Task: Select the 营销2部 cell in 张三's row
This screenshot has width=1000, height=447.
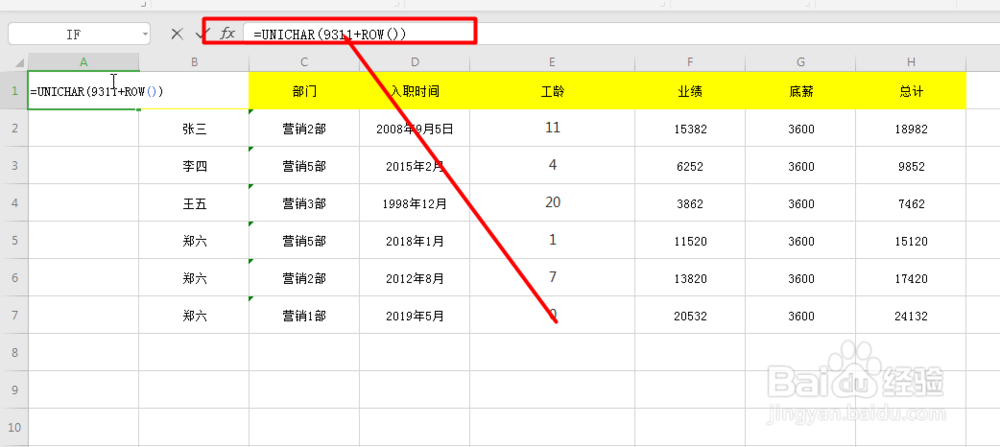Action: pos(304,128)
